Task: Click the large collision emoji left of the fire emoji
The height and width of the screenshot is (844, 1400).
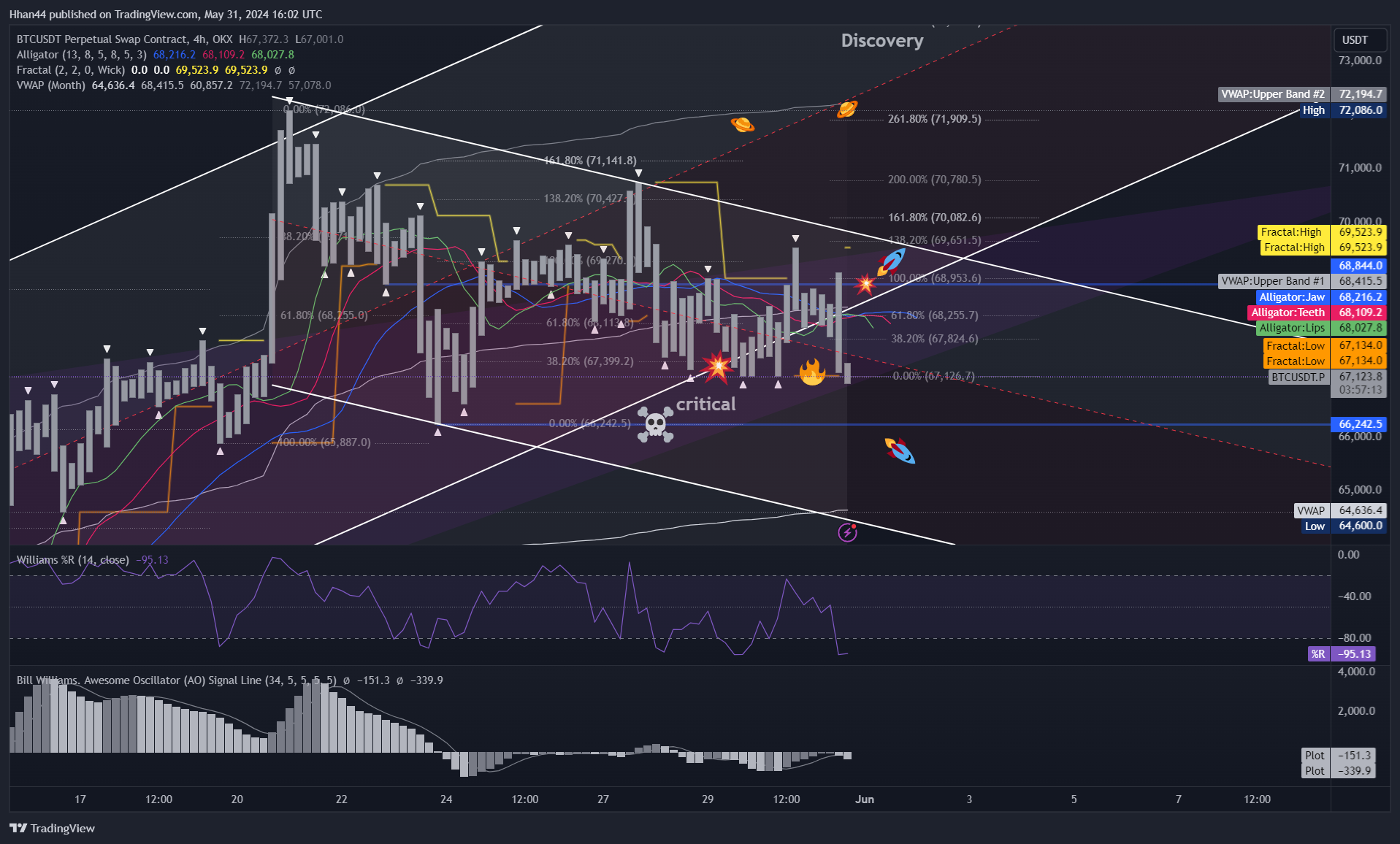Action: [717, 367]
